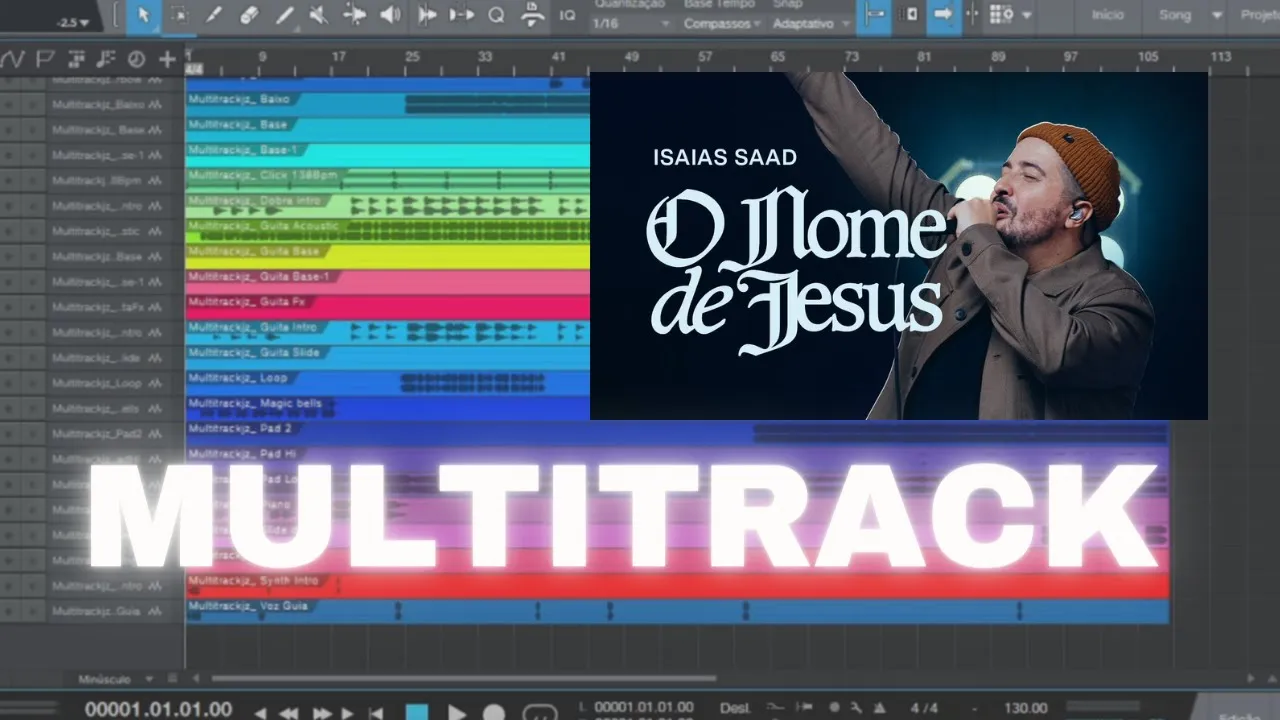Click the 130.00 tempo field

click(1026, 708)
